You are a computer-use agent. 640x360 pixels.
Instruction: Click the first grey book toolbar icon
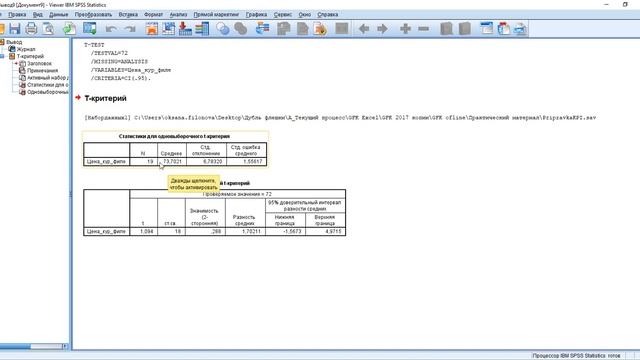pyautogui.click(x=447, y=29)
